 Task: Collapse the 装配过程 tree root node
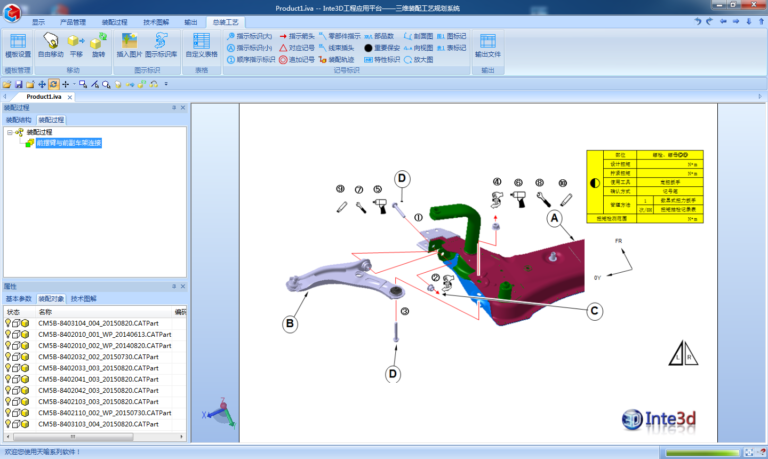point(9,132)
